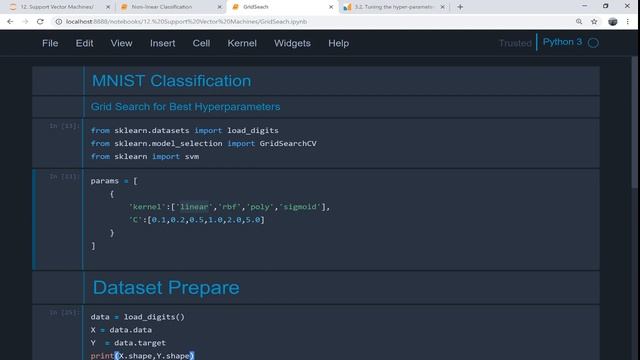Open a new browser tab with plus

460,7
